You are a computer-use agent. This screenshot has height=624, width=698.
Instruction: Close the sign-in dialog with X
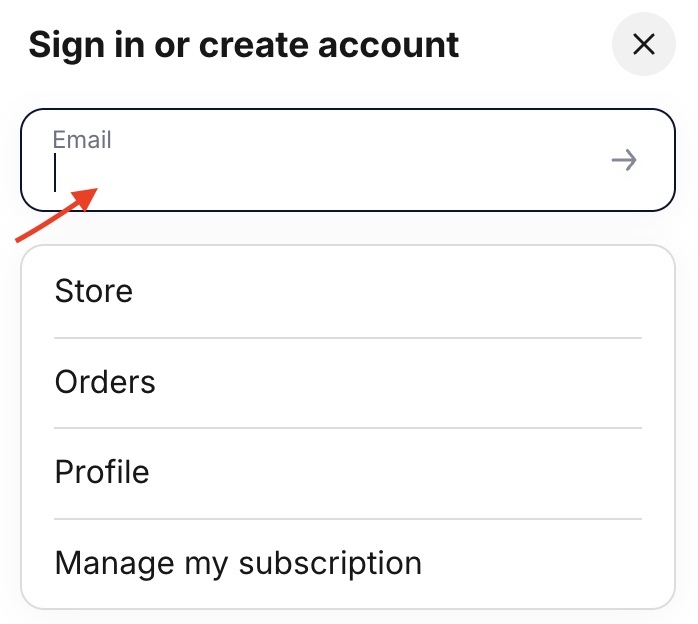click(x=643, y=45)
